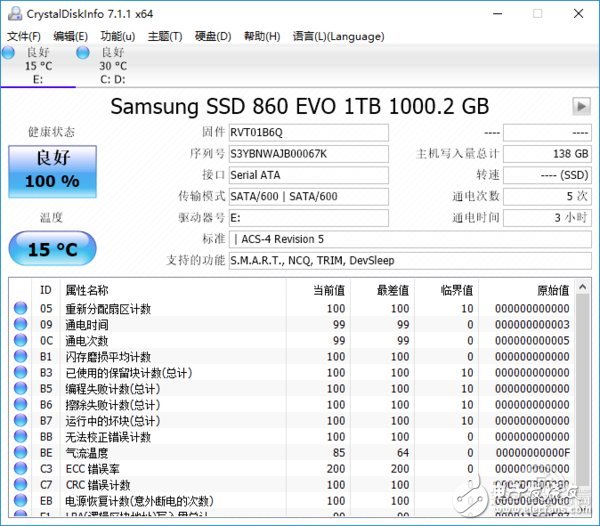Click the ID column header
Image resolution: width=600 pixels, height=526 pixels.
click(46, 290)
